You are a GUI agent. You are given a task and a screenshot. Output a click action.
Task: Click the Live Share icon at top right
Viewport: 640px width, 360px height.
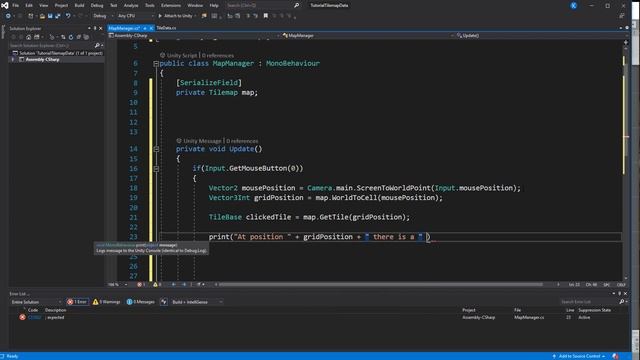622,16
